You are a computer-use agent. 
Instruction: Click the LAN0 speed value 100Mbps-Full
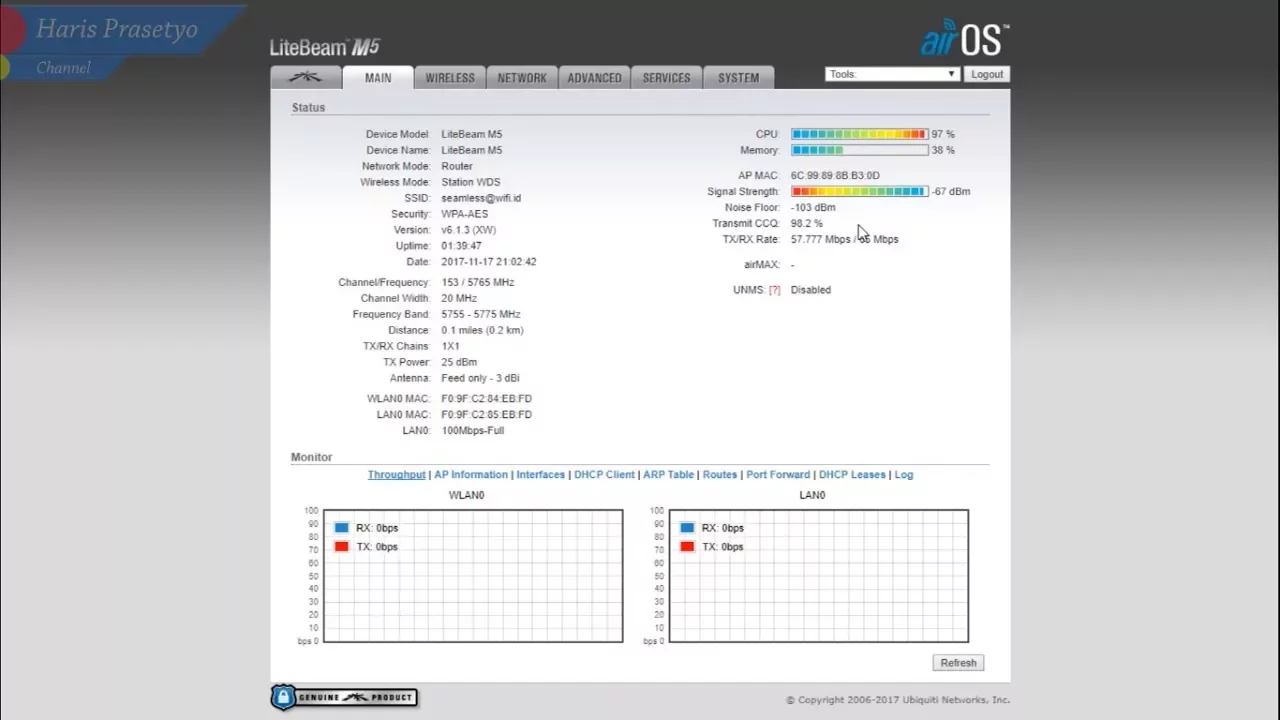[x=473, y=431]
